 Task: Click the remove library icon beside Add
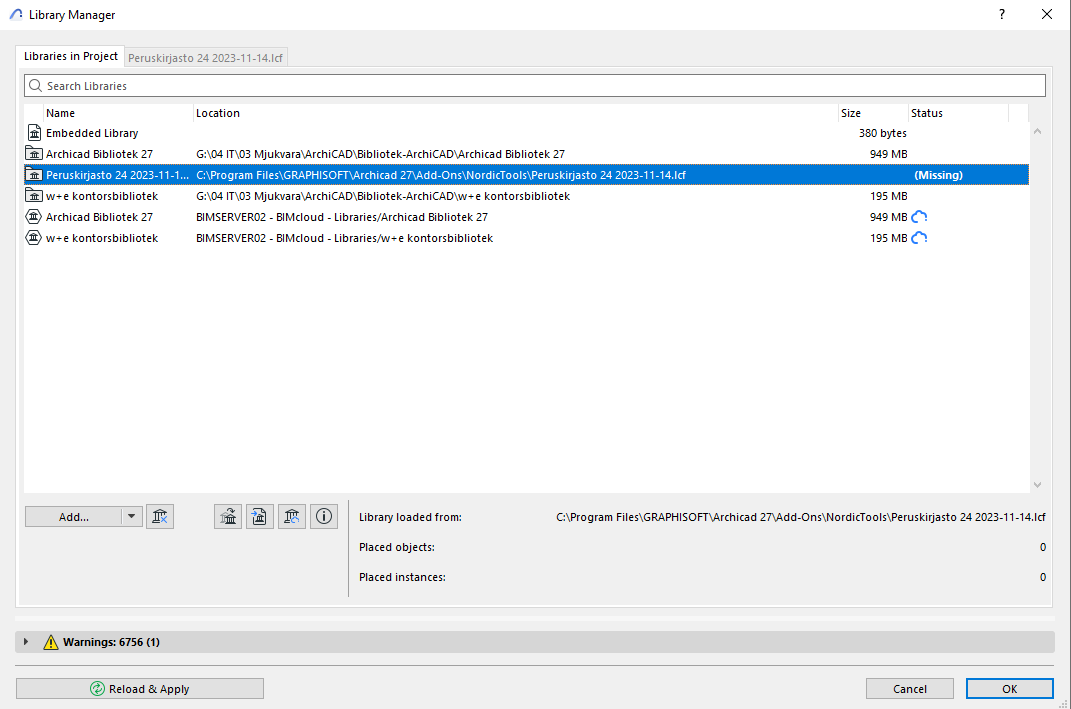pyautogui.click(x=160, y=516)
